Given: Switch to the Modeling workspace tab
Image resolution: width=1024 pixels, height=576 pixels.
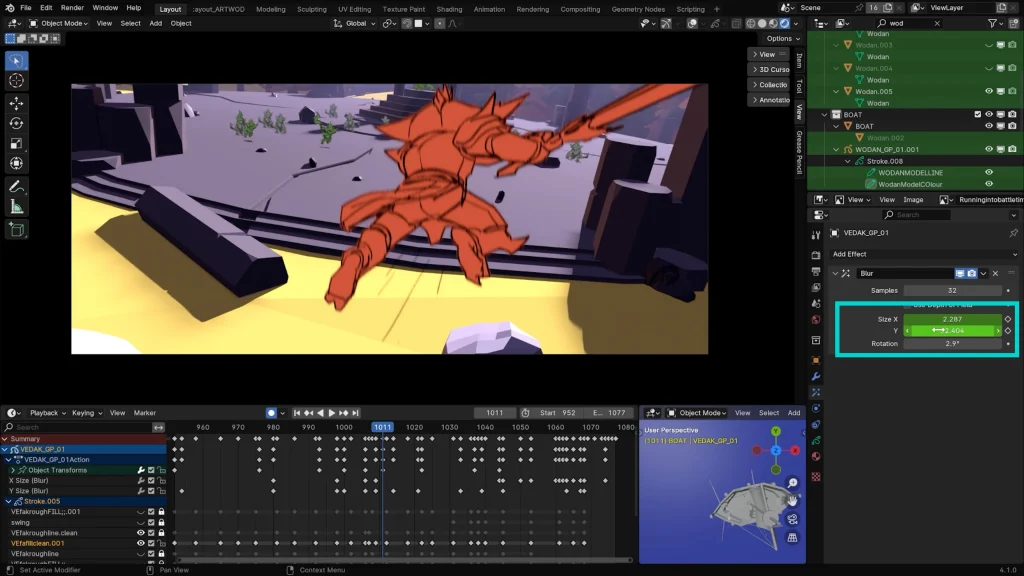Looking at the screenshot, I should click(270, 9).
